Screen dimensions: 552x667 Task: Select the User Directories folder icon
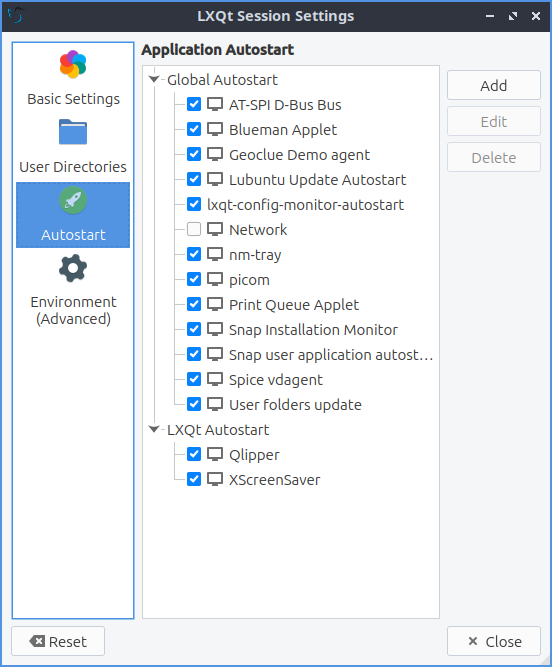click(73, 132)
